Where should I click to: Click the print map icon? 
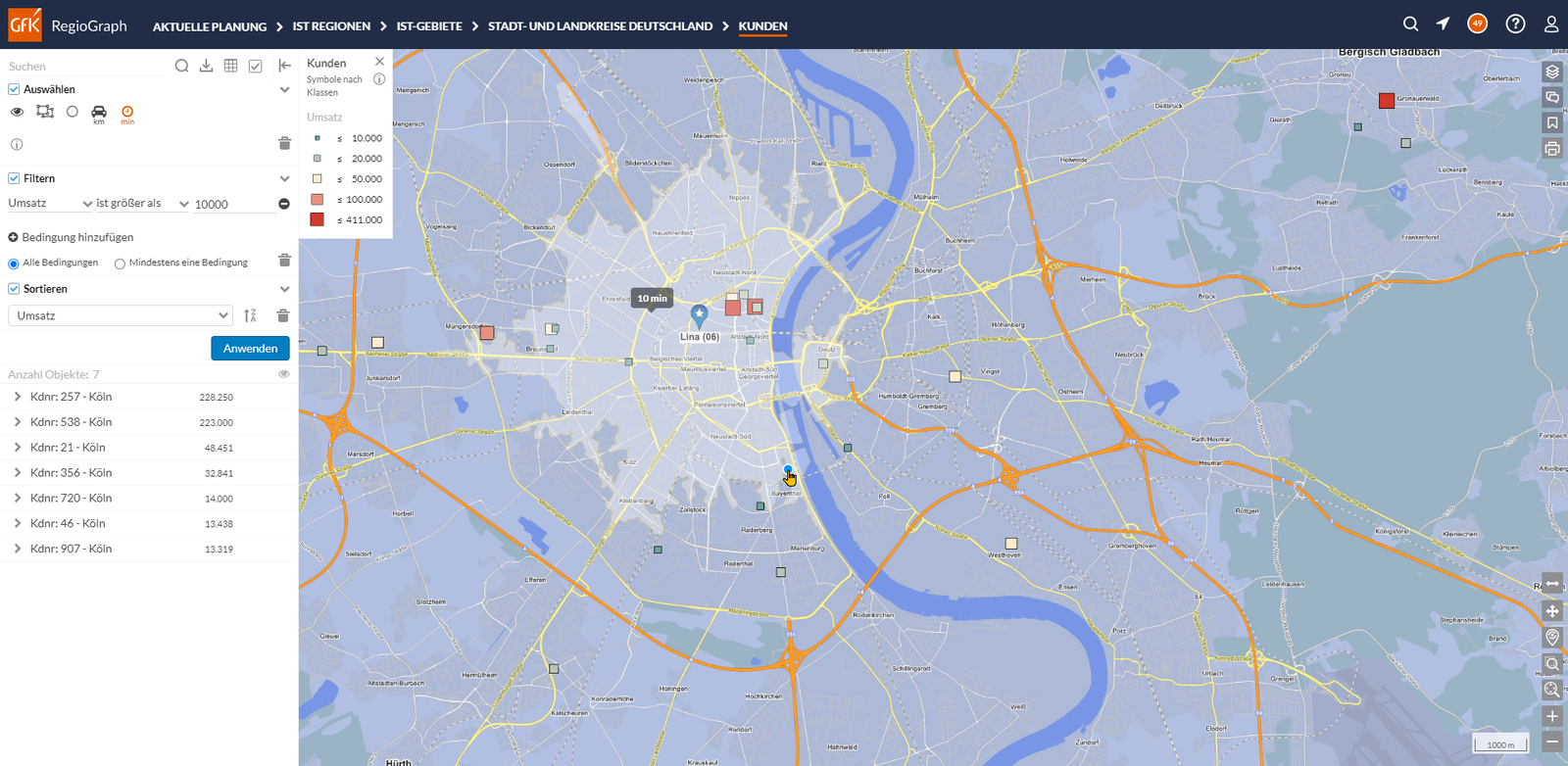pos(1552,149)
